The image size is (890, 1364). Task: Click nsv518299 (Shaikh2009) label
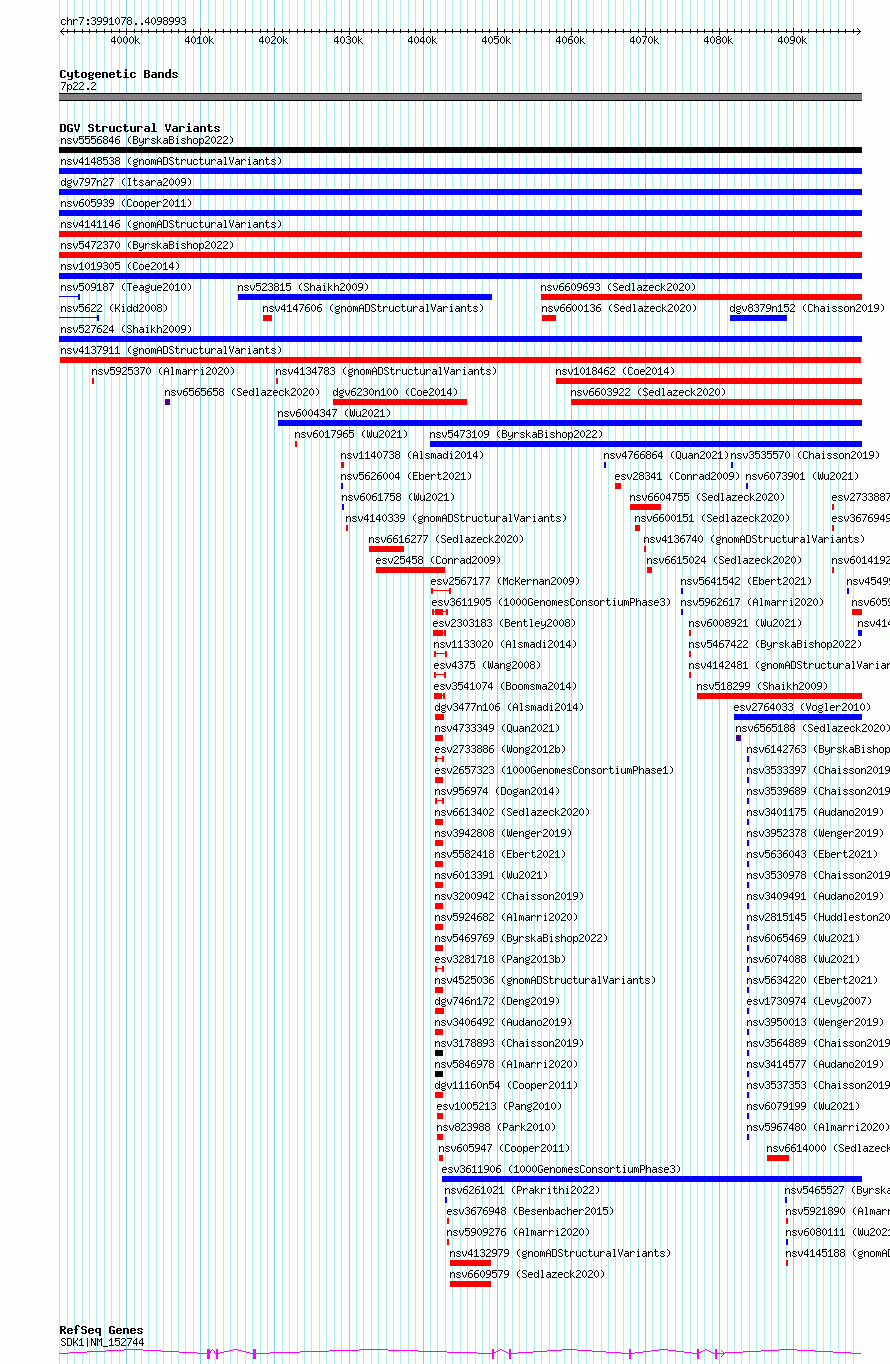tap(763, 687)
